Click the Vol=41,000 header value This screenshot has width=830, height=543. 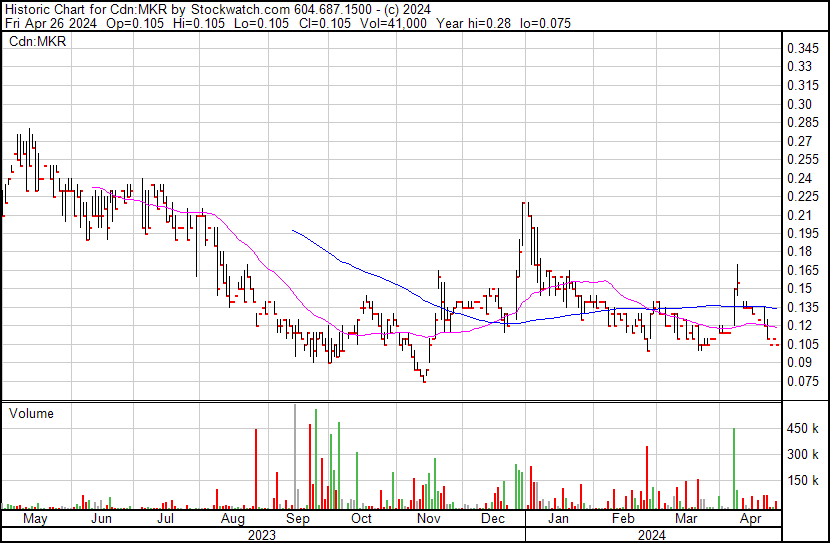pos(393,23)
